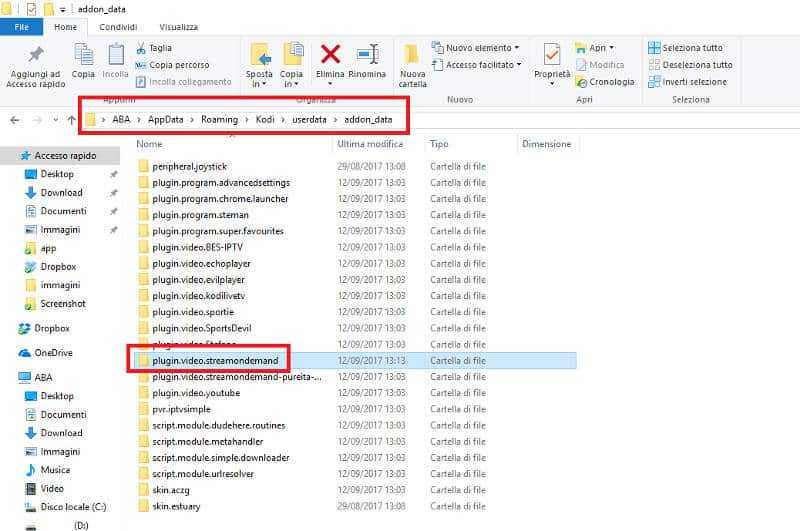Click Inverti selezione
This screenshot has width=800, height=531.
[687, 82]
